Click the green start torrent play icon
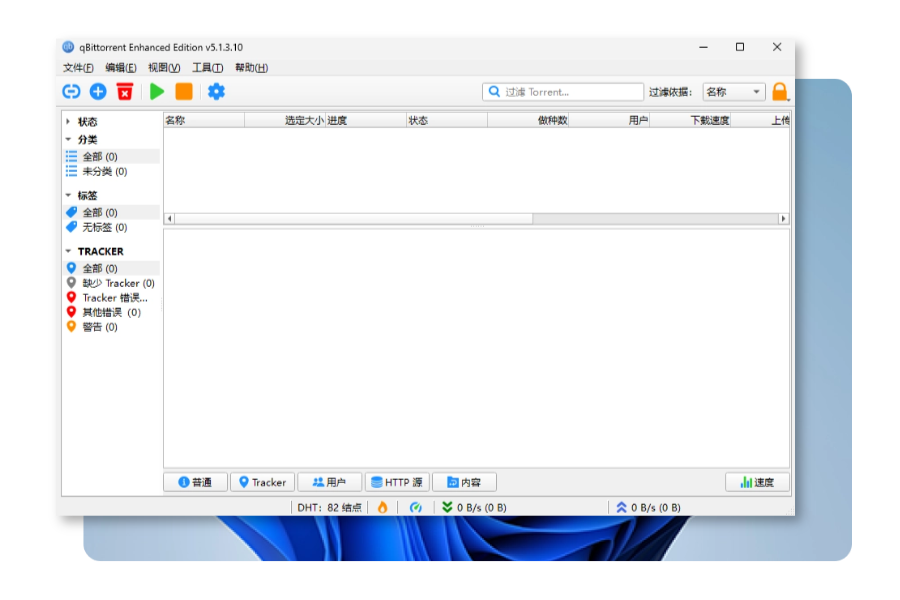This screenshot has height=600, width=900. pos(157,92)
